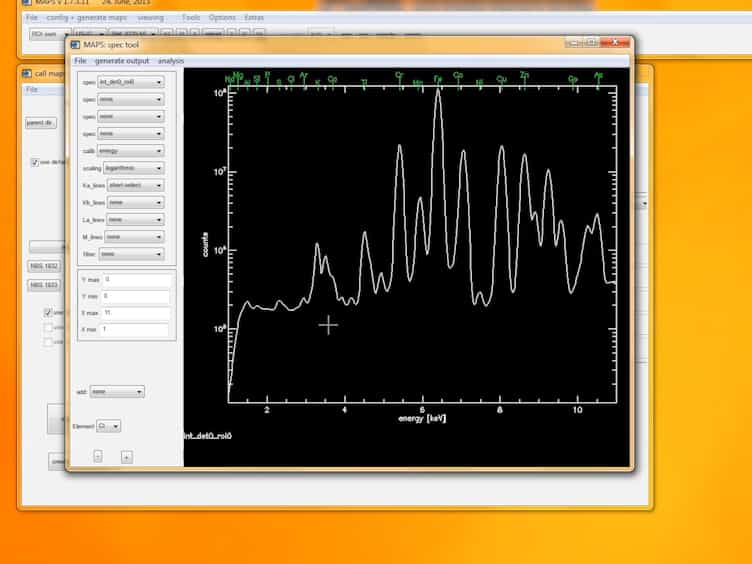Open Extras menu in MAPS main window
The image size is (752, 564).
254,18
